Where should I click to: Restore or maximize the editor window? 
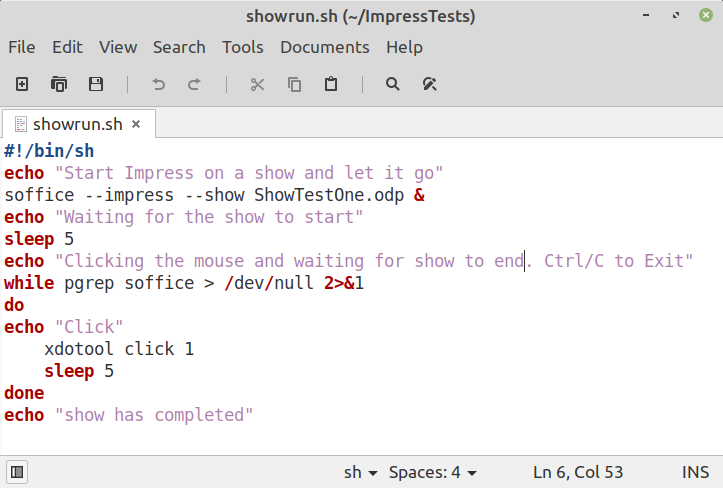tap(676, 15)
